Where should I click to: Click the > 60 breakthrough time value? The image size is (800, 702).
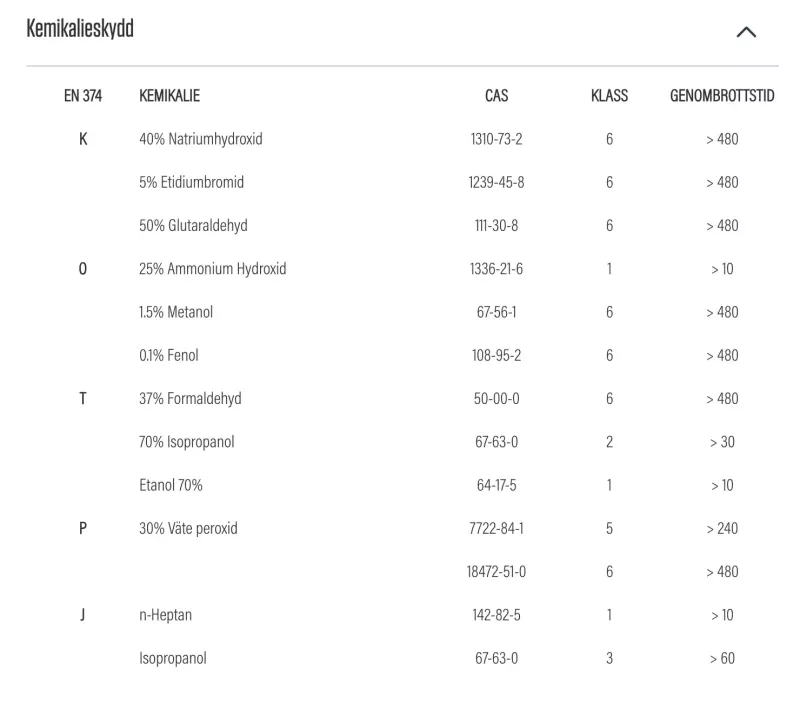coord(721,658)
